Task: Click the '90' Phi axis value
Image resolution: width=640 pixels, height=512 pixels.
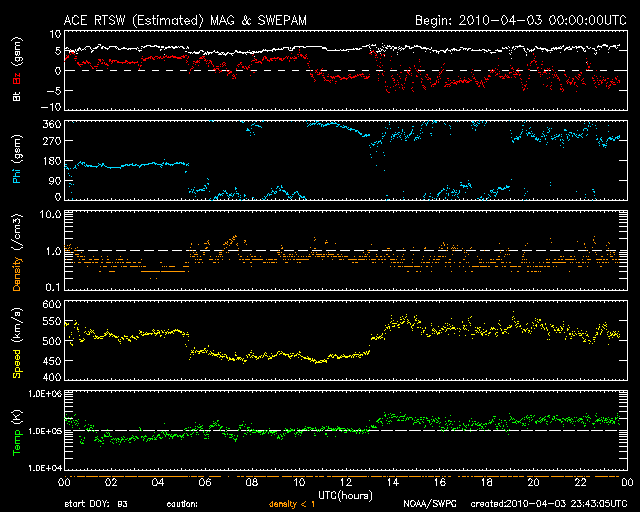Action: pos(55,180)
